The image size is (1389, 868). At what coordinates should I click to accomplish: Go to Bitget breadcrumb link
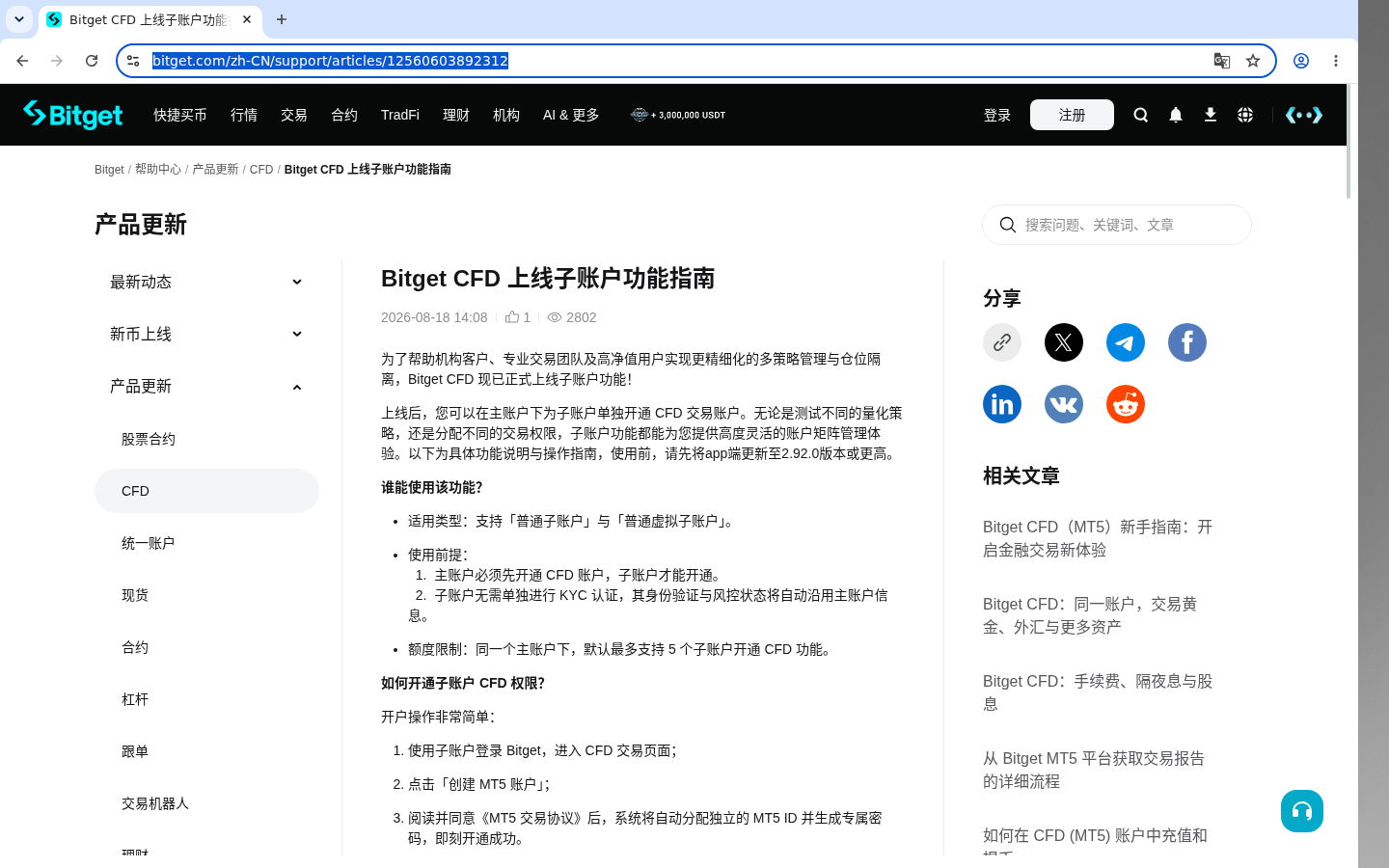[x=109, y=169]
